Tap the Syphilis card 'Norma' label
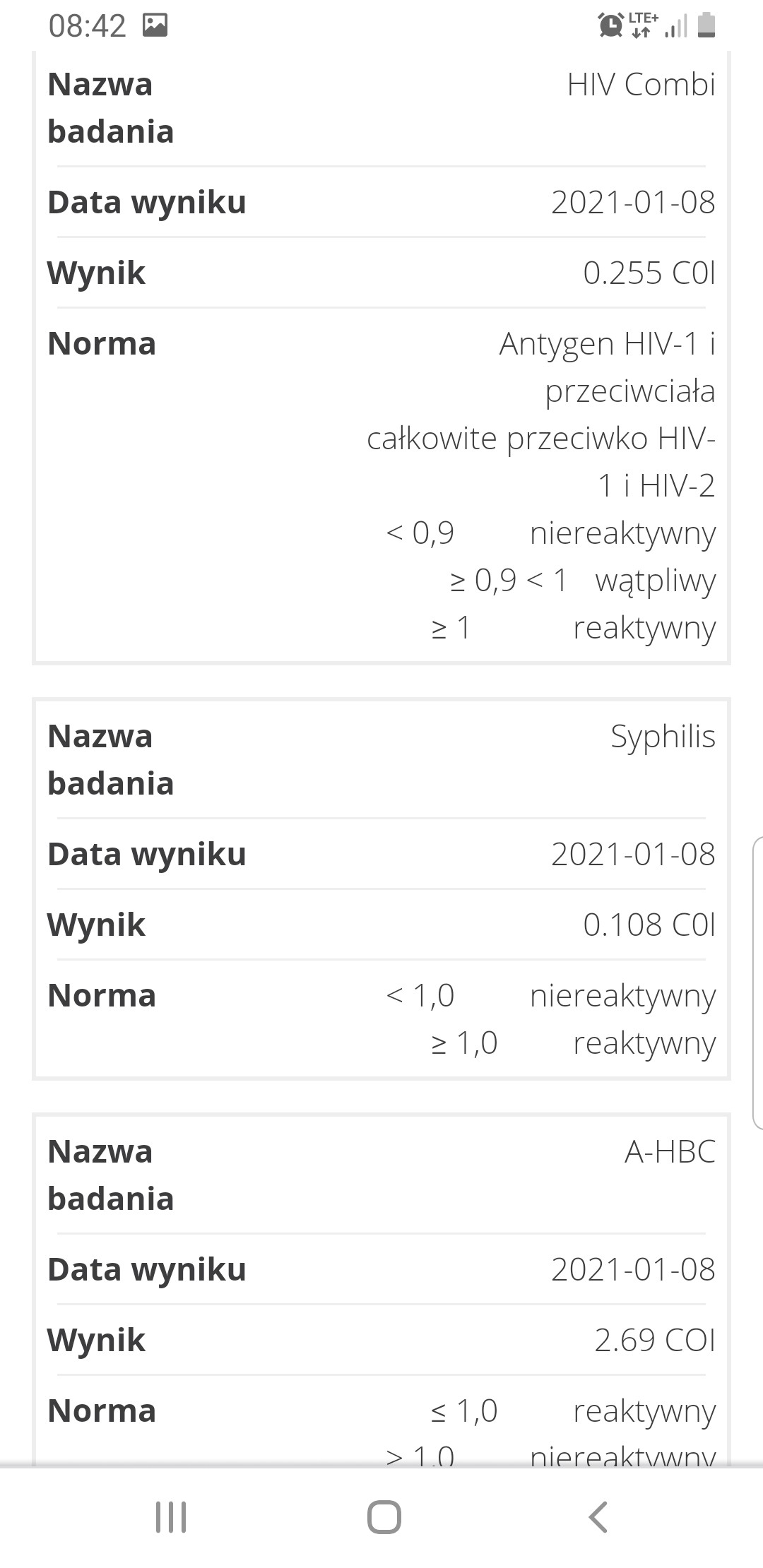Screen dimensions: 763x1568 click(x=102, y=996)
